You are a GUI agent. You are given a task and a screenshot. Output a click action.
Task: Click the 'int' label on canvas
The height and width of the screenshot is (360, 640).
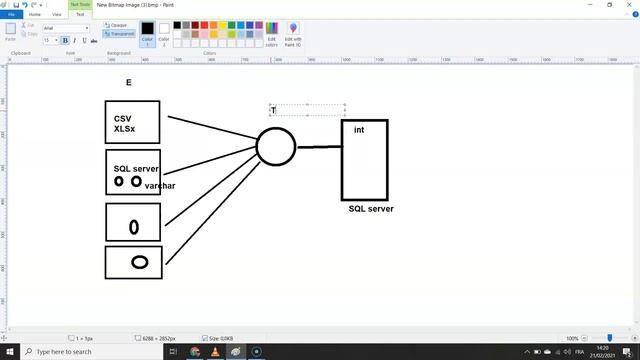[359, 130]
